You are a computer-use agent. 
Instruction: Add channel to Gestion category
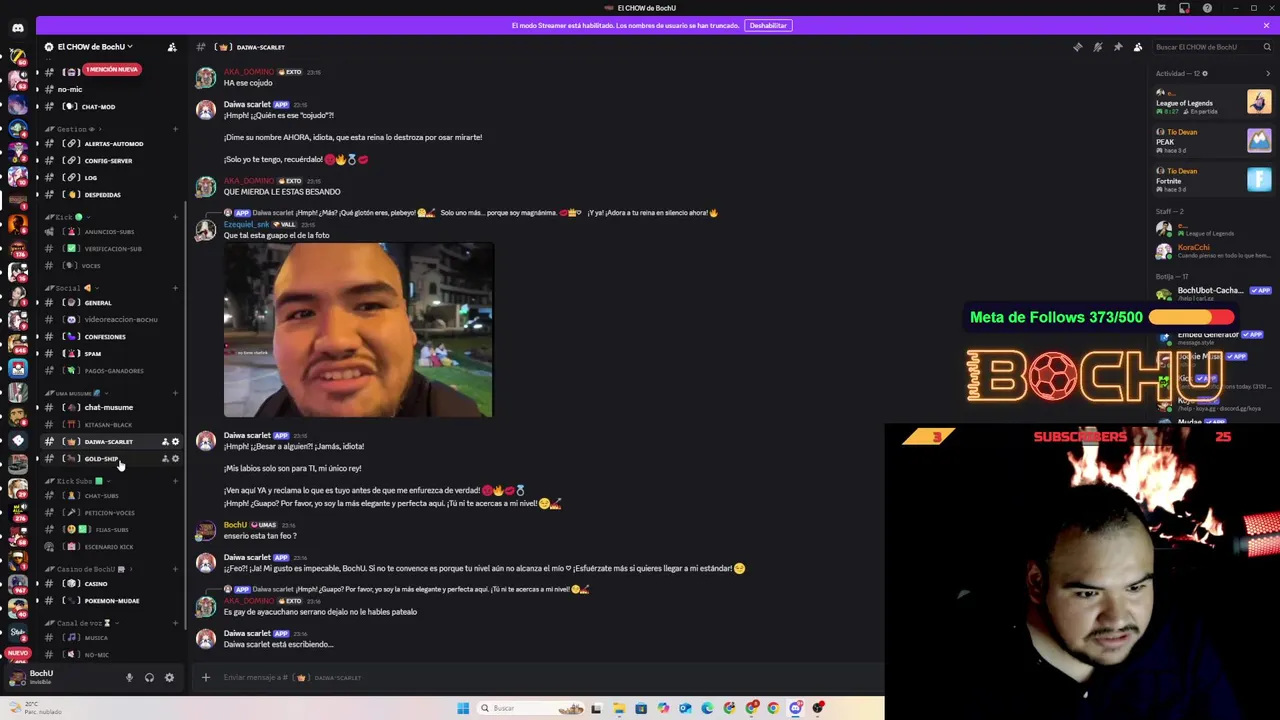pyautogui.click(x=175, y=129)
